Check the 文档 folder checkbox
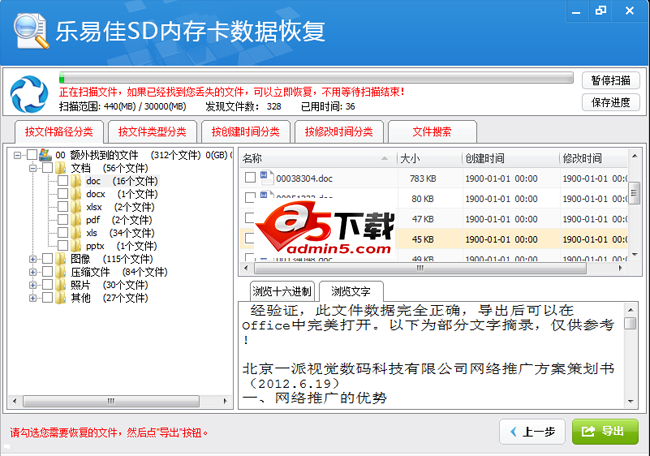This screenshot has width=650, height=456. pos(48,168)
